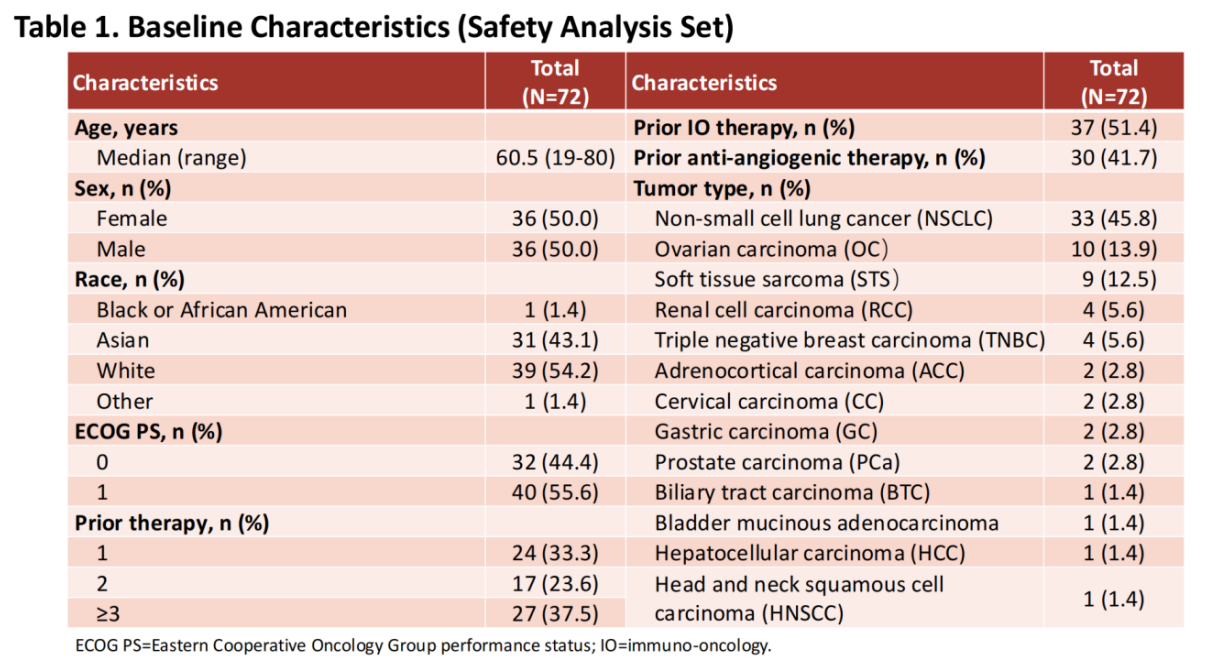Click the 'Prior IO therapy, n (%)' label

click(x=743, y=127)
